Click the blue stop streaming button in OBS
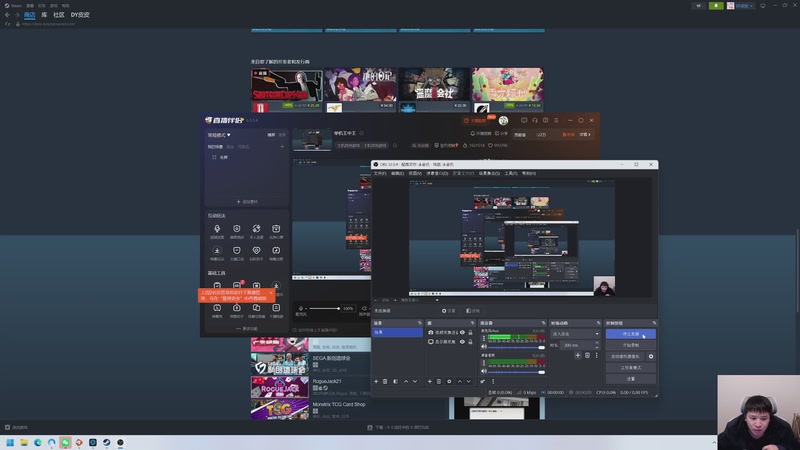The image size is (800, 450). point(631,334)
